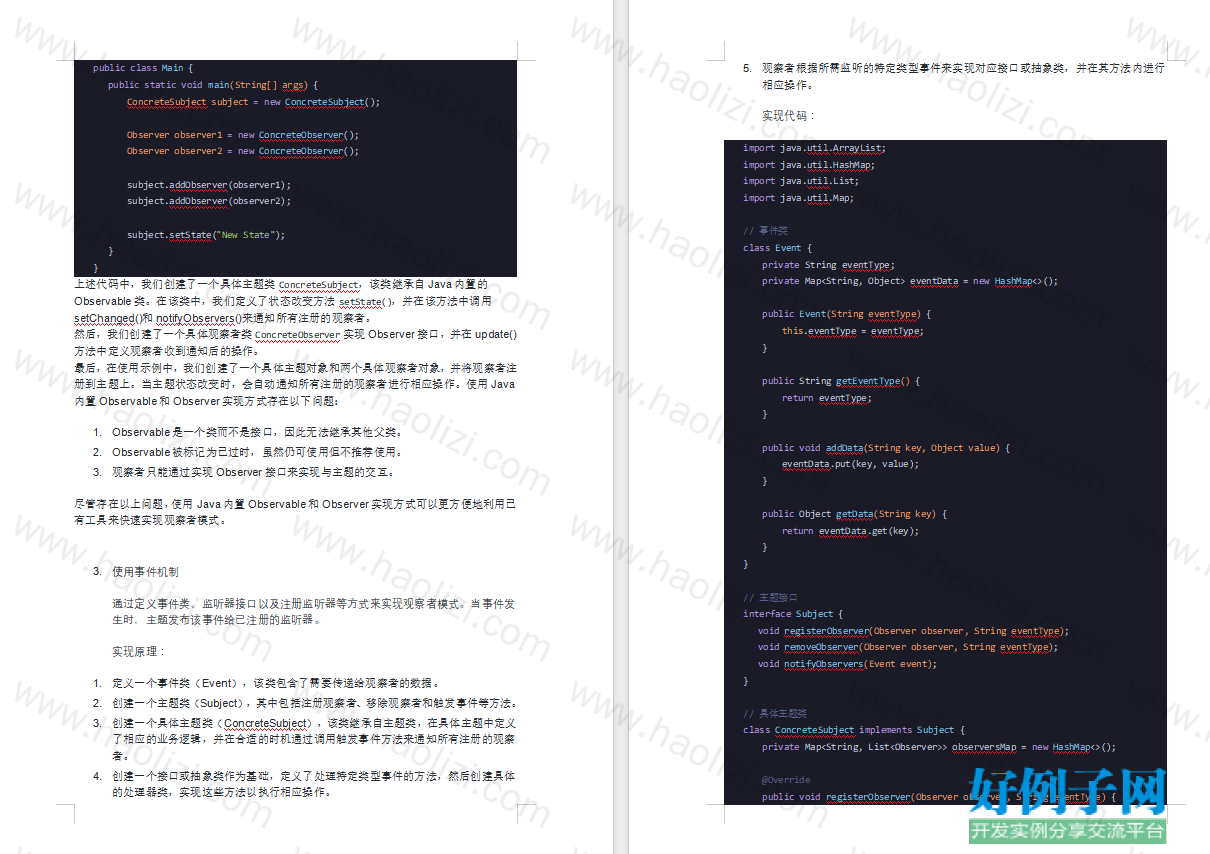This screenshot has height=854, width=1210.
Task: Click the line "import java.util.ArrayList;"
Action: tap(814, 148)
